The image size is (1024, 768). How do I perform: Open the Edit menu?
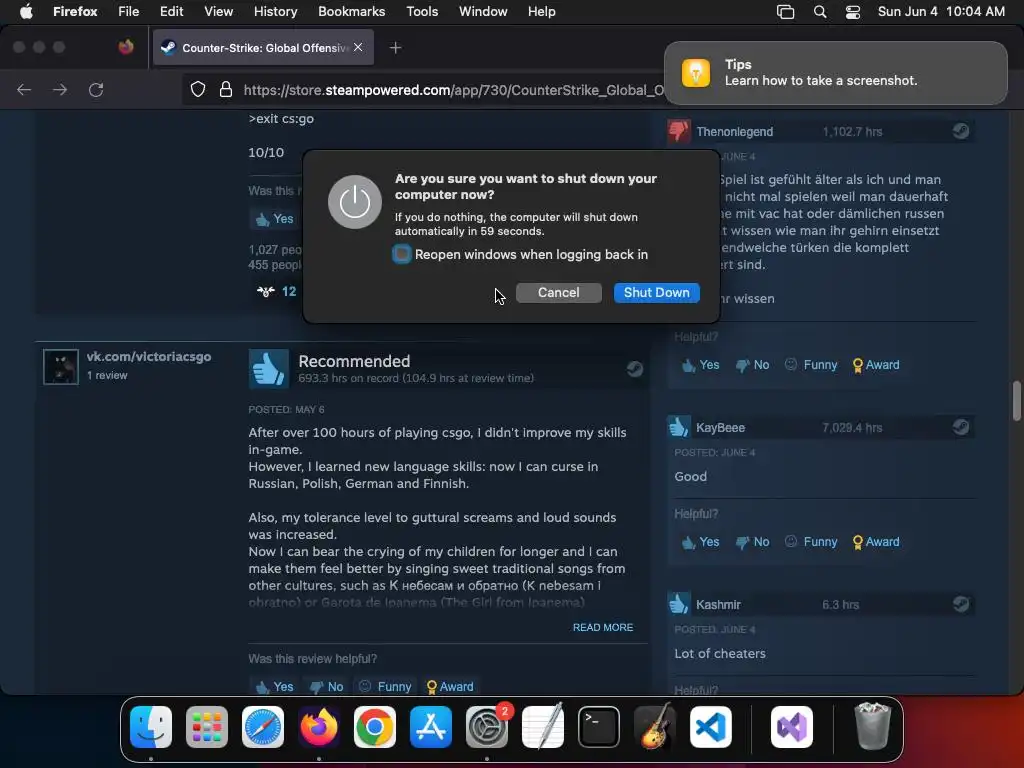(x=171, y=11)
